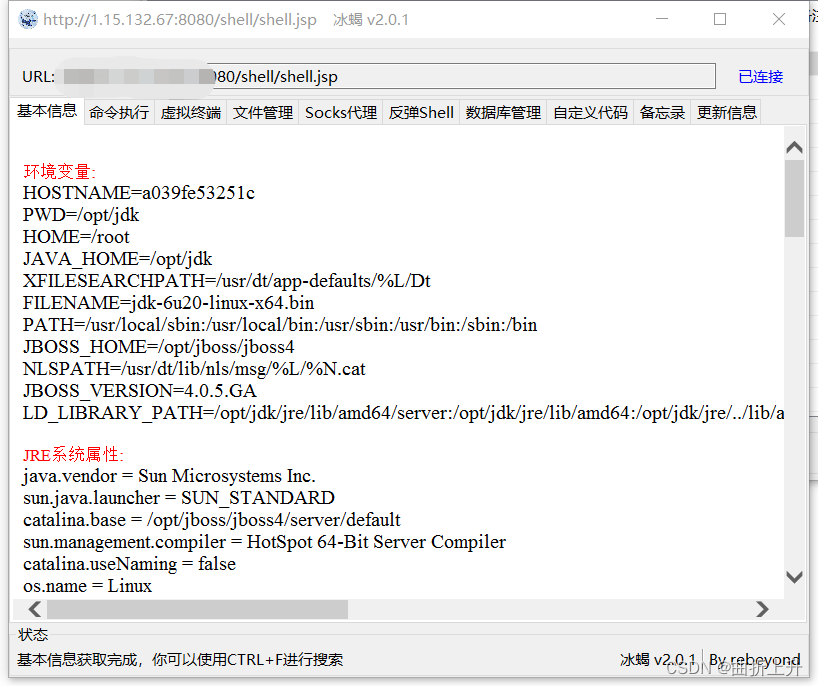This screenshot has height=686, width=818.
Task: Switch to the 更新信息 tab
Action: (x=726, y=112)
